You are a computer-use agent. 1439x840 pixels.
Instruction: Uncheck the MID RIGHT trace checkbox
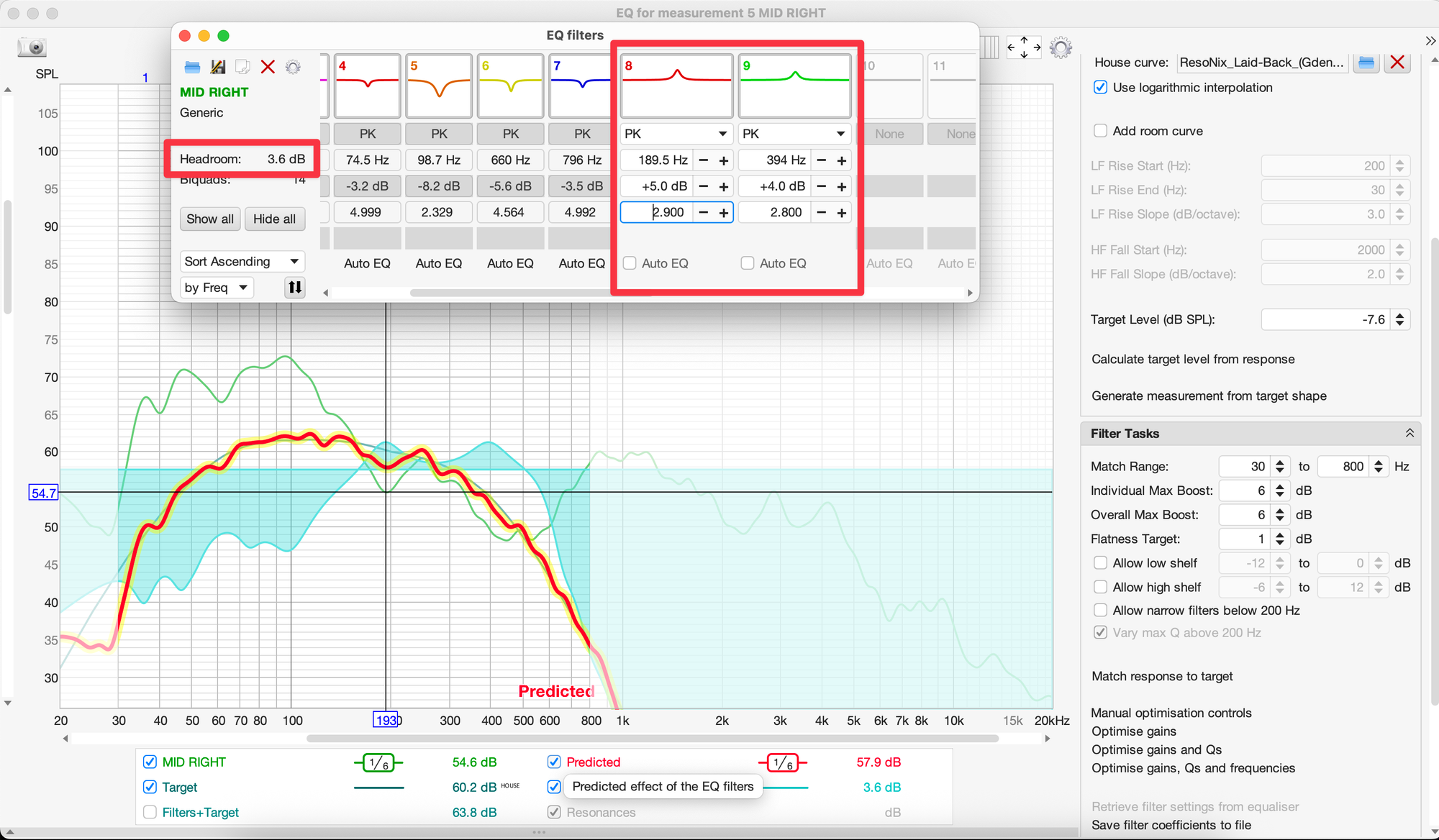[150, 762]
